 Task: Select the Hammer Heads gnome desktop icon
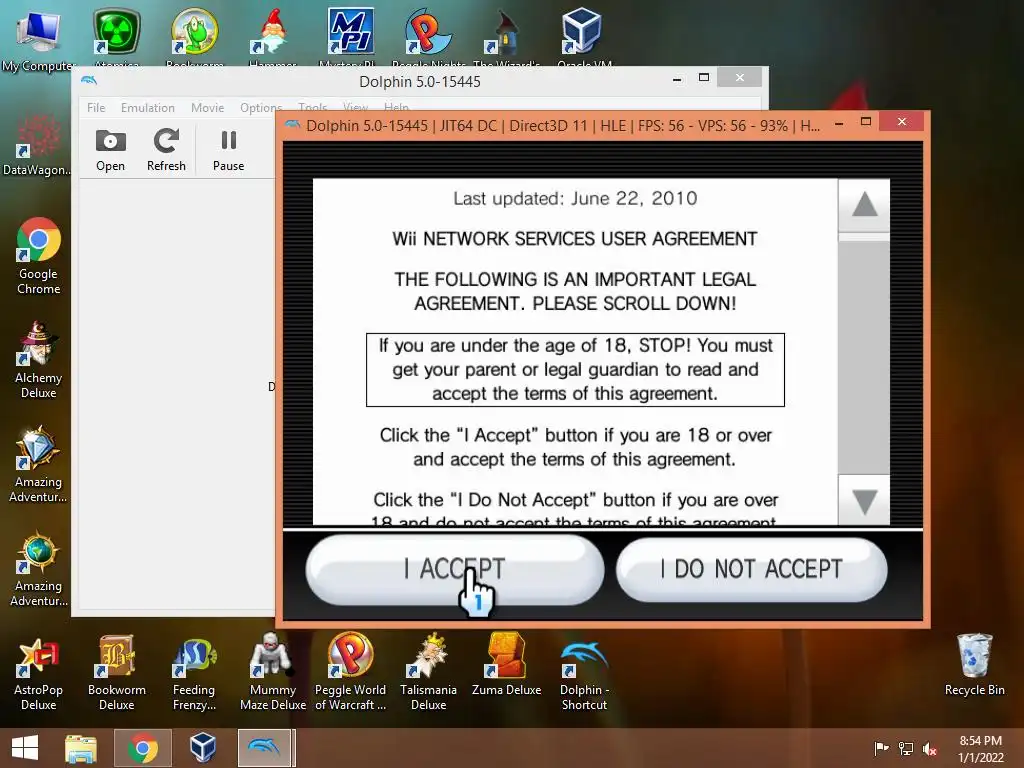pos(273,36)
